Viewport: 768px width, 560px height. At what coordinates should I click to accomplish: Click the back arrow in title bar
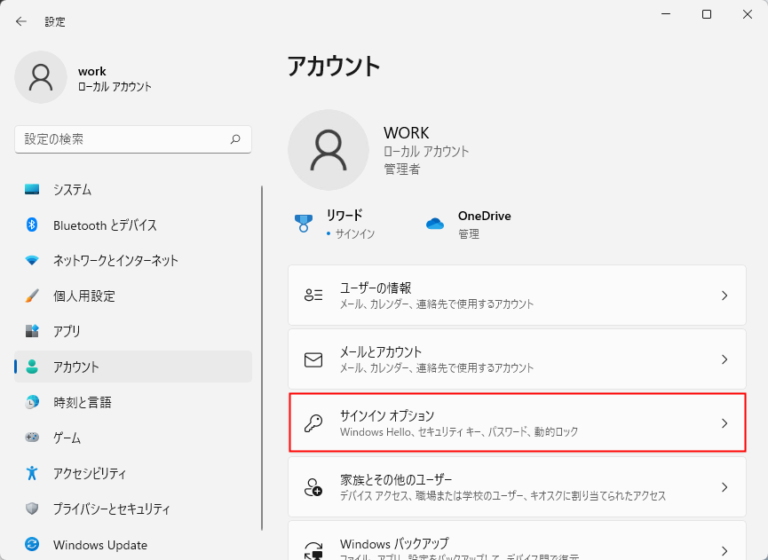click(21, 21)
